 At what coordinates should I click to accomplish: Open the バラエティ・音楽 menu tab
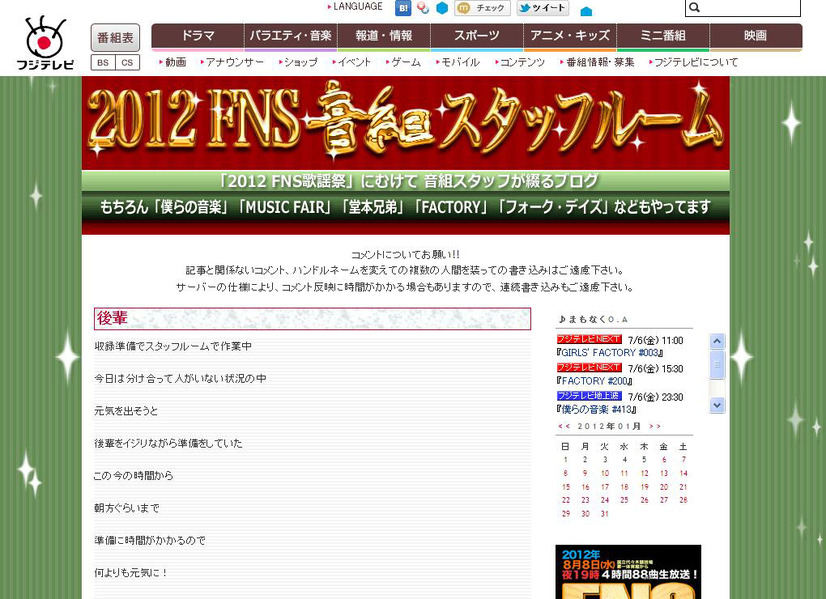(x=290, y=36)
